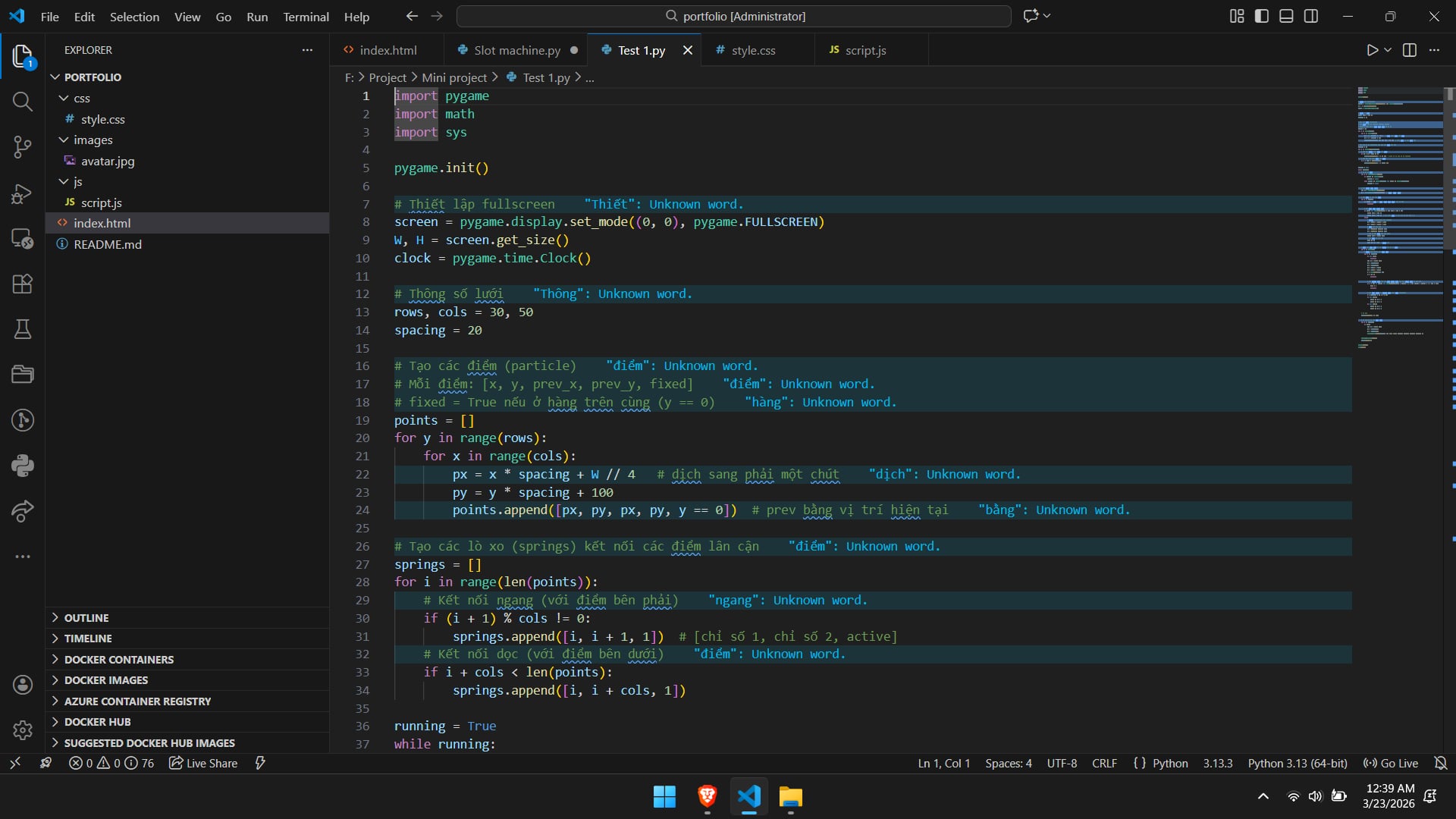Toggle the bottom Panel layout button

pos(1286,16)
